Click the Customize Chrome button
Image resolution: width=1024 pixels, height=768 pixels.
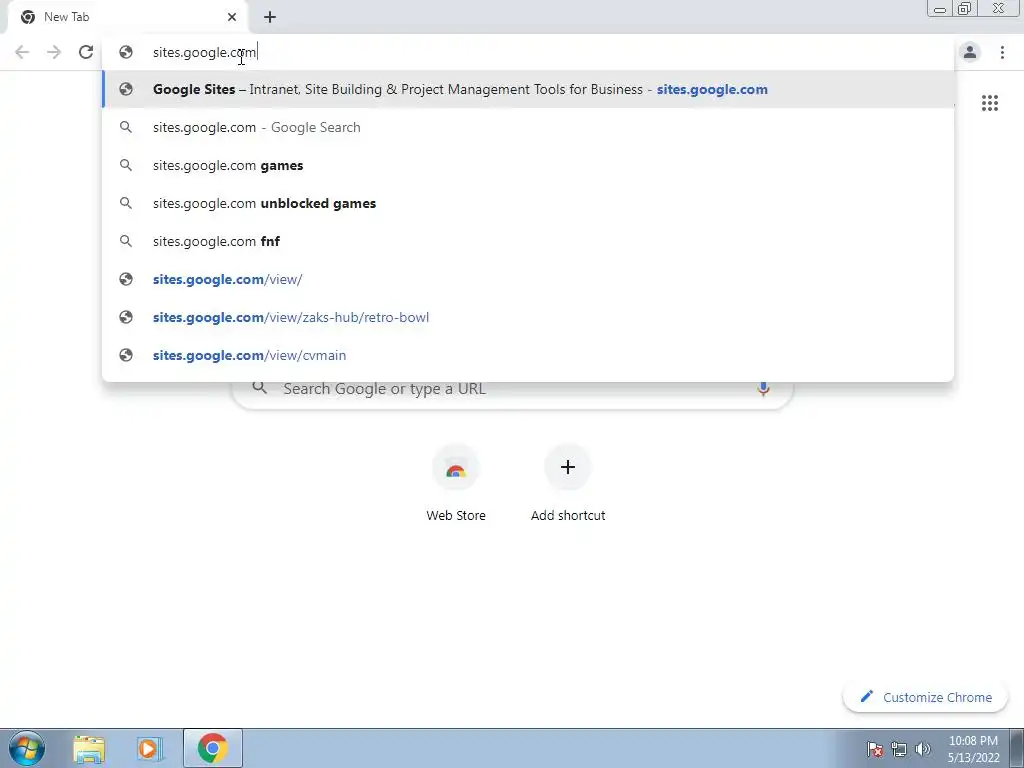pyautogui.click(x=926, y=697)
